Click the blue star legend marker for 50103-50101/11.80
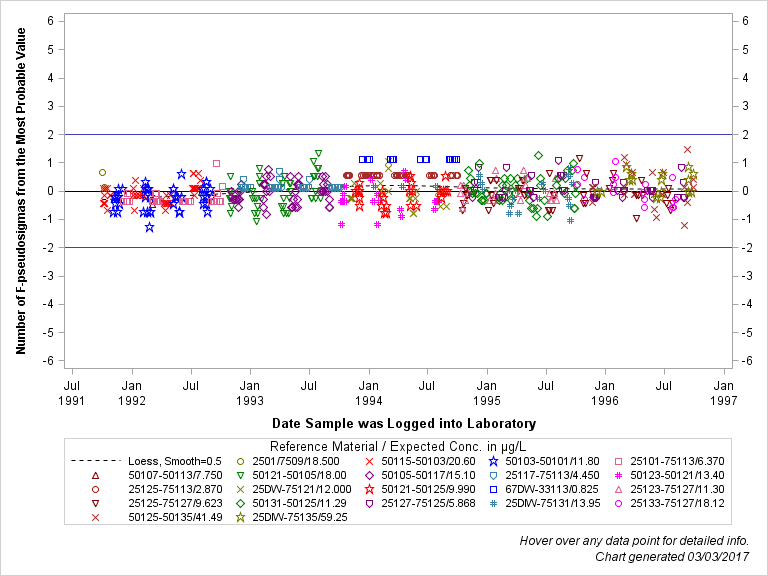The image size is (768, 576). click(x=494, y=461)
